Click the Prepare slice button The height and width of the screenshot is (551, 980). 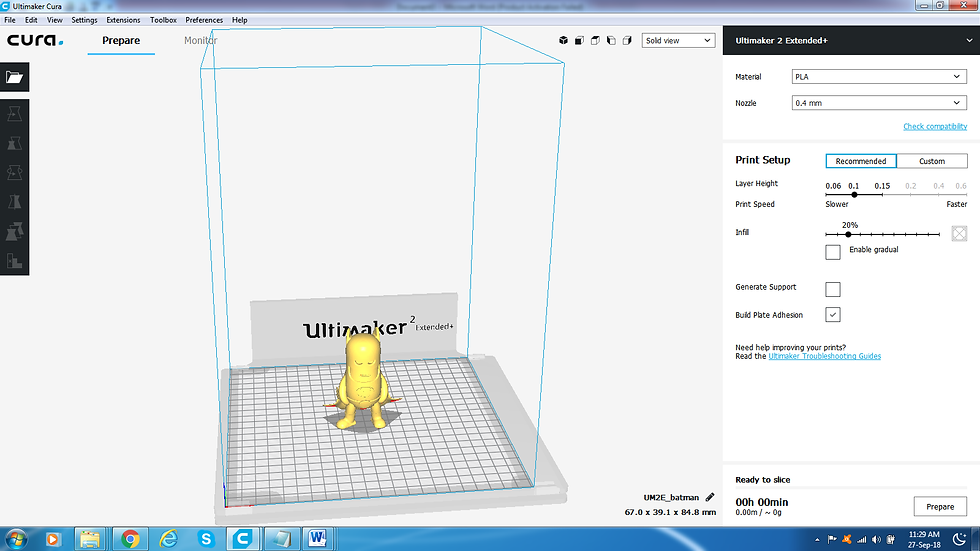940,507
